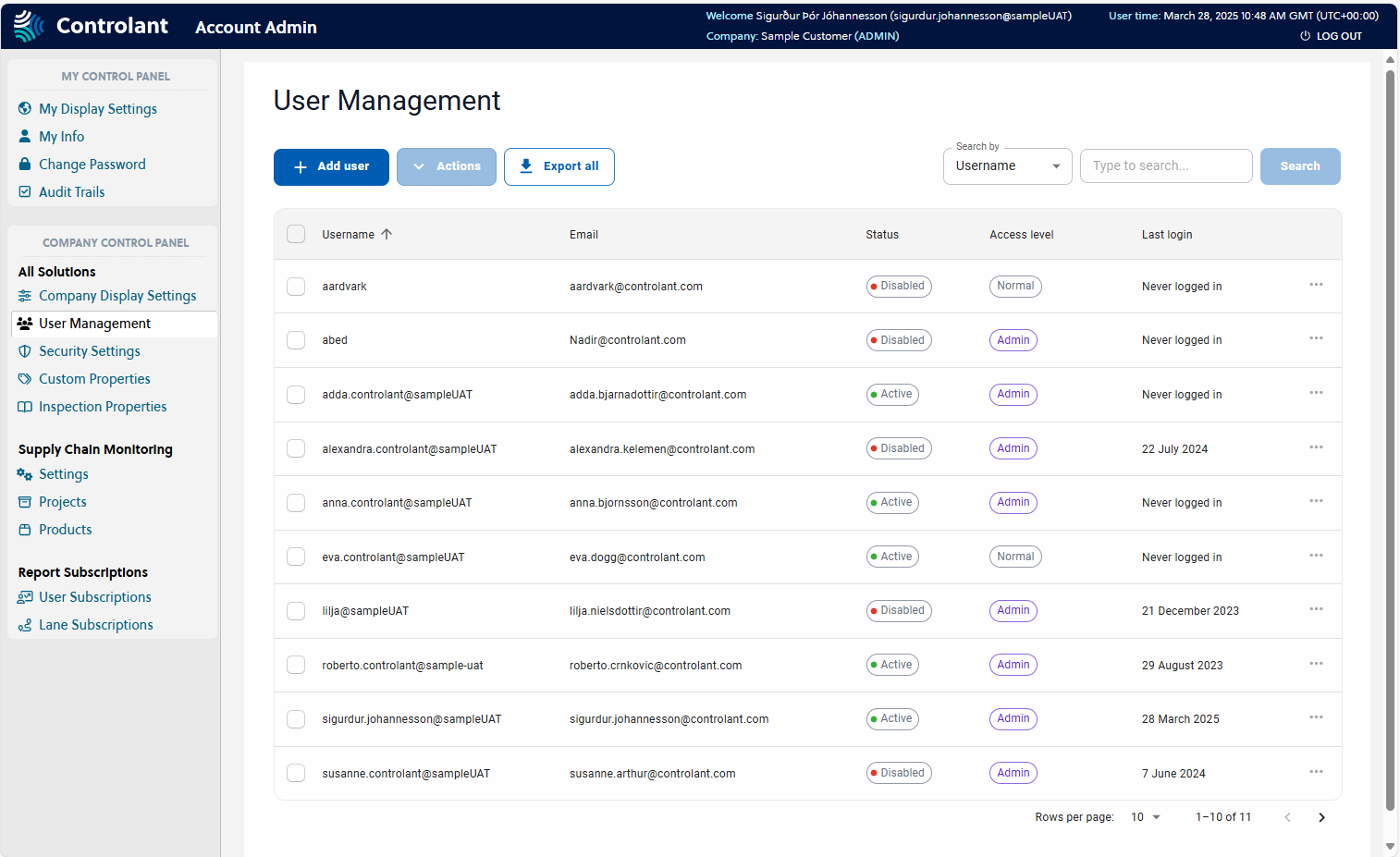Click the ascending sort arrow beside Username

tap(387, 234)
